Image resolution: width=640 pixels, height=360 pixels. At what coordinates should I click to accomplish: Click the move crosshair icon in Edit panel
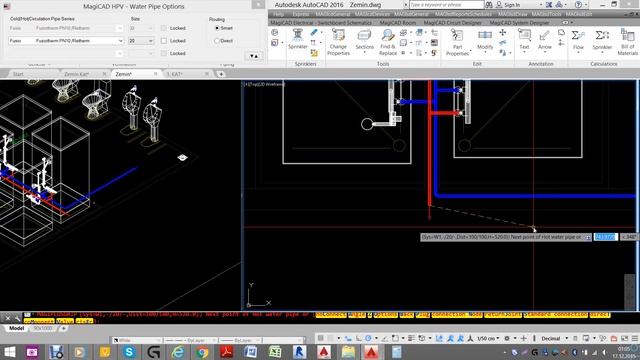[x=502, y=32]
